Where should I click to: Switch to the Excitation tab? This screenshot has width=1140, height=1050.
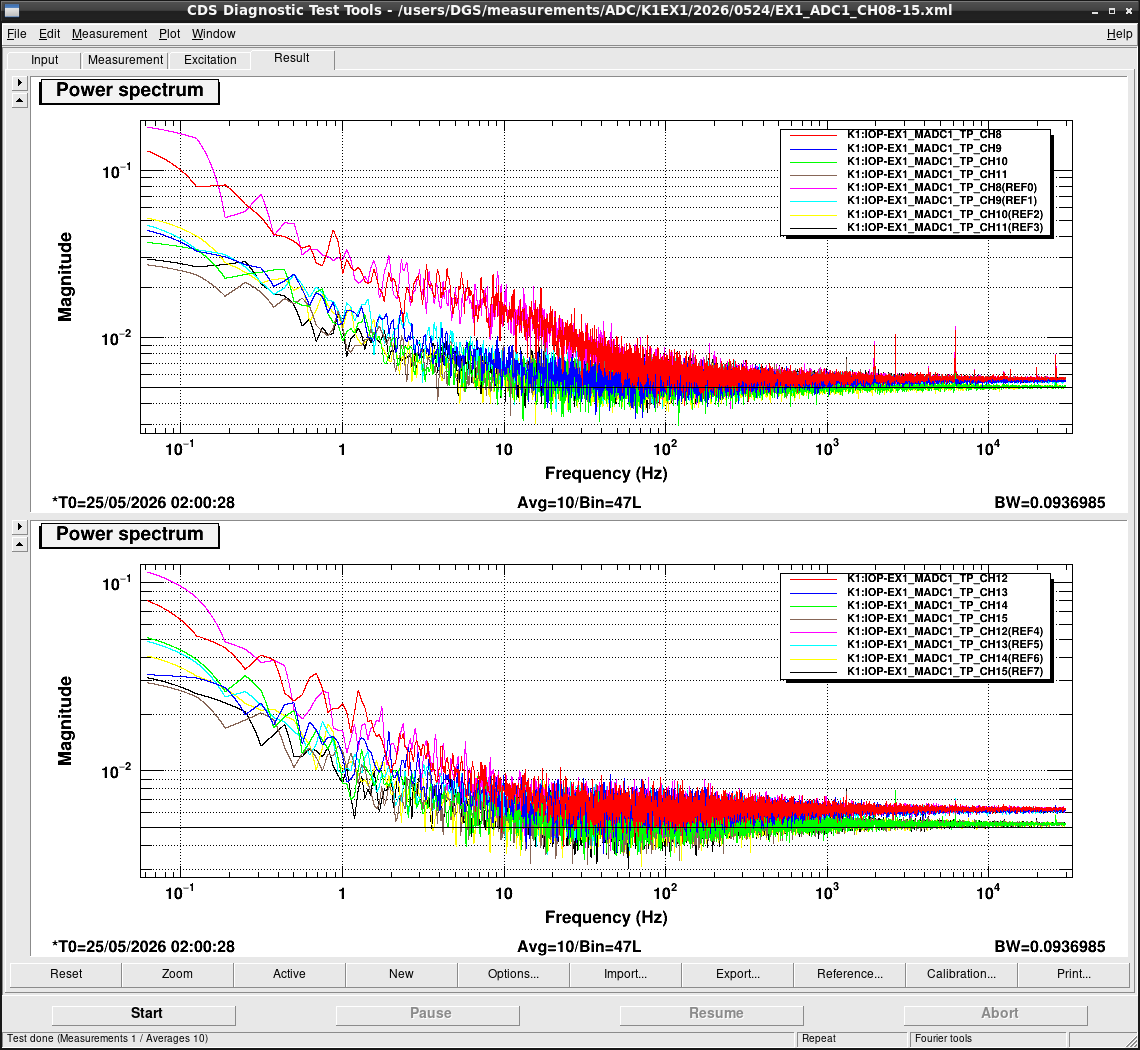[210, 60]
